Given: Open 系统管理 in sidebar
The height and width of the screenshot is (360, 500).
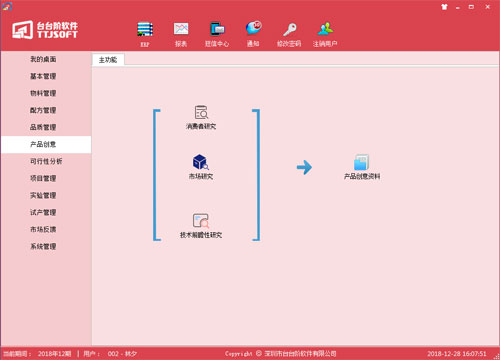Looking at the screenshot, I should tap(43, 246).
